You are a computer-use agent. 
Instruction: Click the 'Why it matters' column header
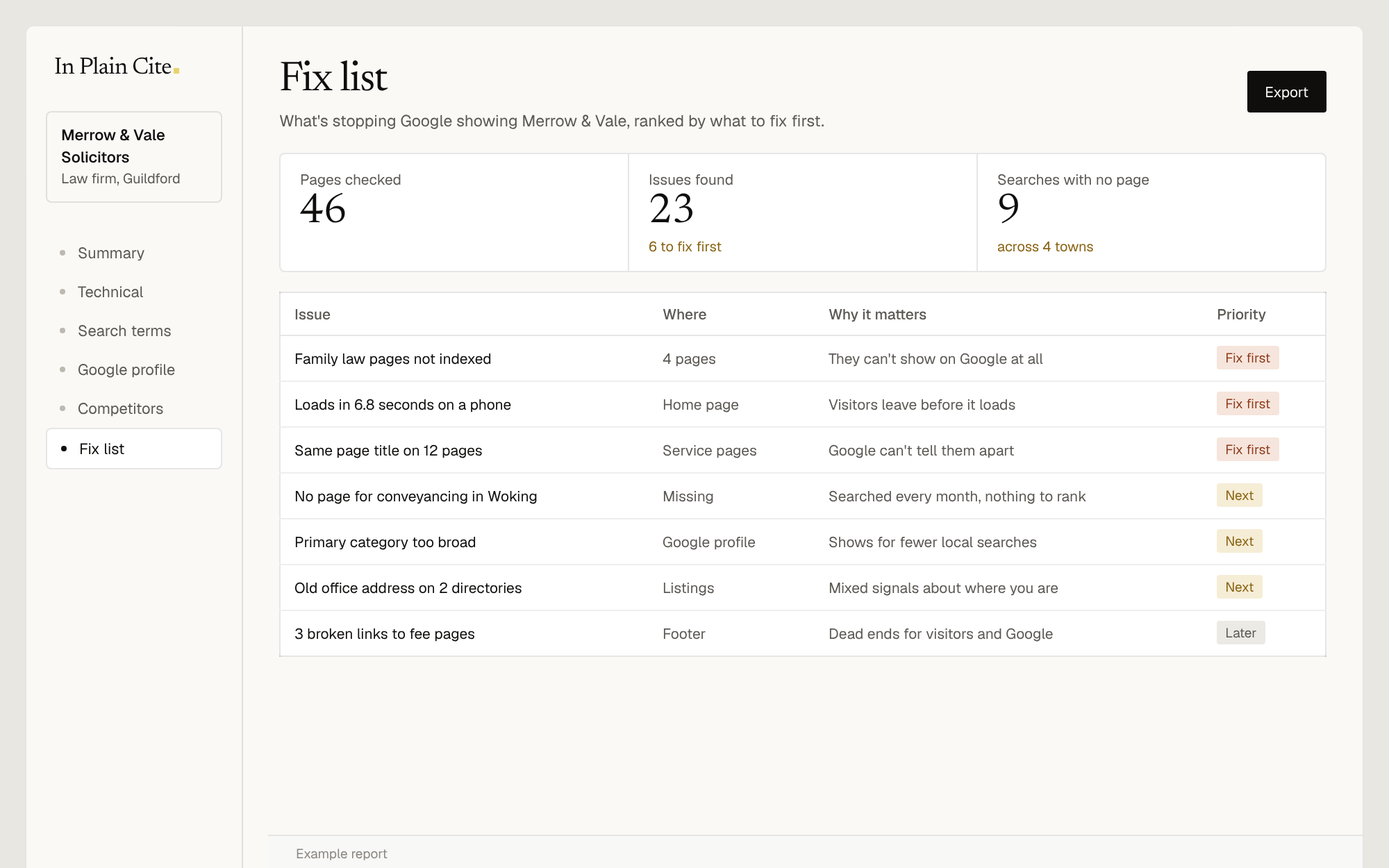point(877,315)
